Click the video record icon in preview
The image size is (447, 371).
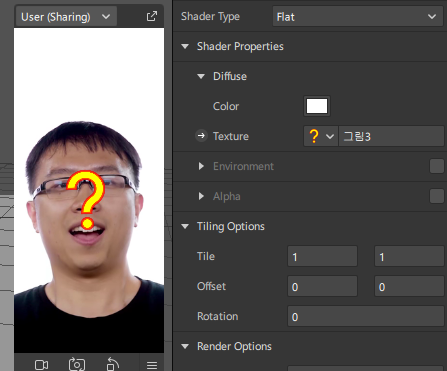click(41, 365)
